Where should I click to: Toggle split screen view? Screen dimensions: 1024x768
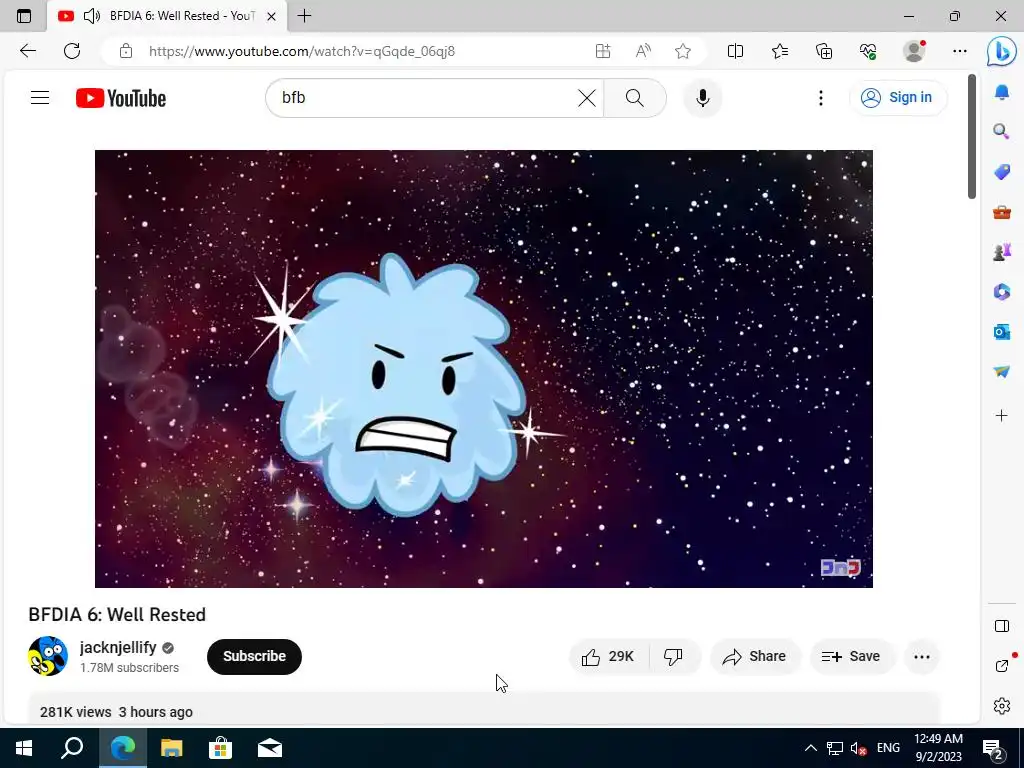point(735,51)
